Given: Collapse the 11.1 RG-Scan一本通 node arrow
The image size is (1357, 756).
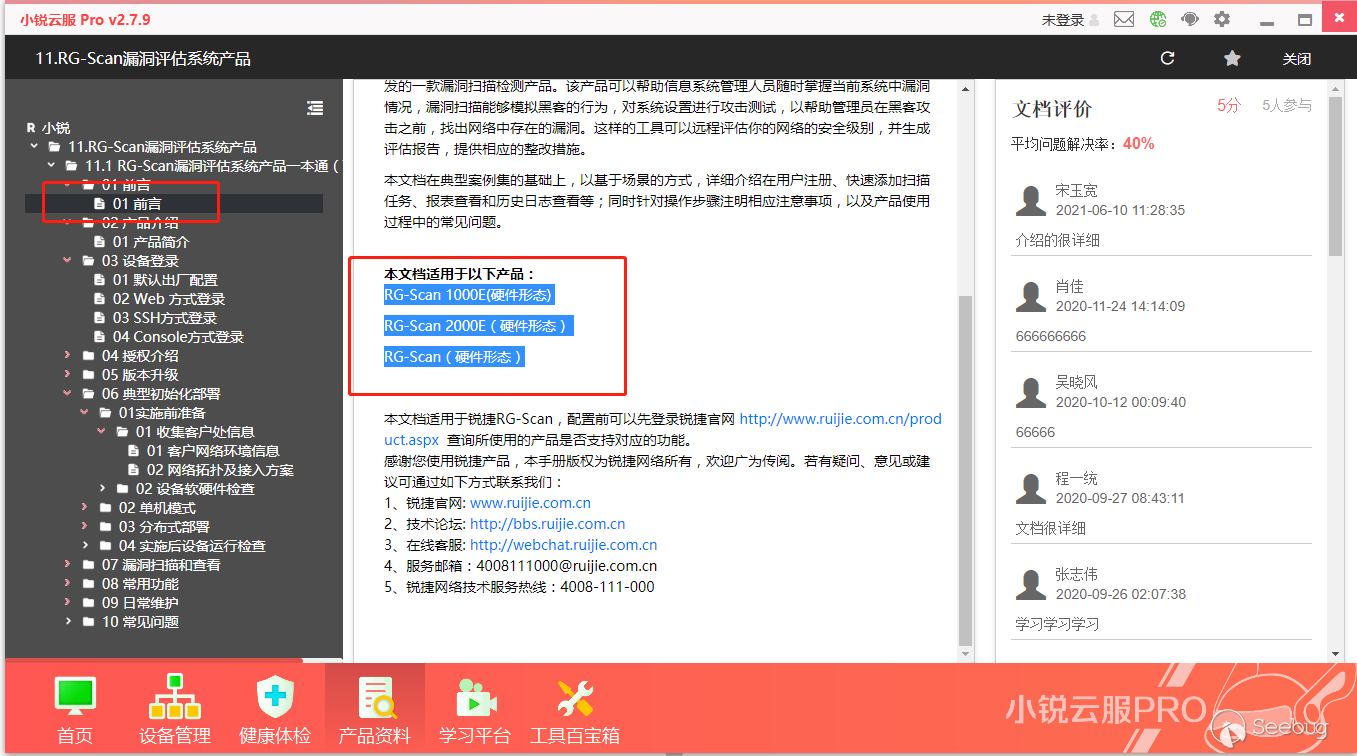Looking at the screenshot, I should point(51,166).
